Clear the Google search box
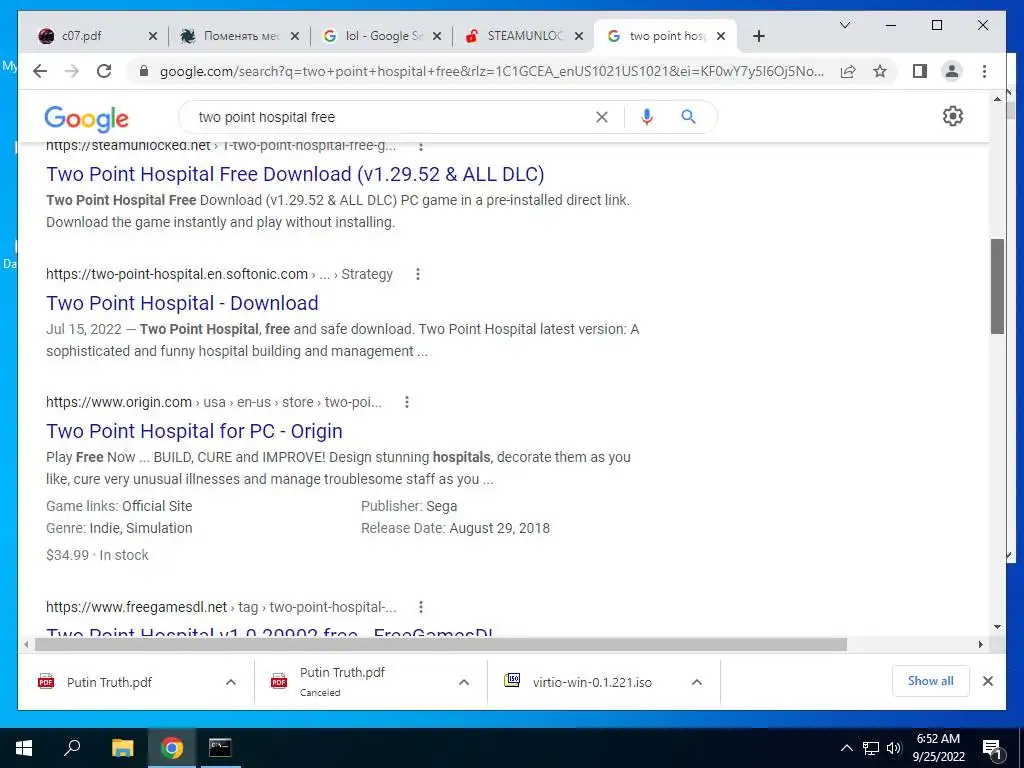The height and width of the screenshot is (768, 1024). (601, 117)
